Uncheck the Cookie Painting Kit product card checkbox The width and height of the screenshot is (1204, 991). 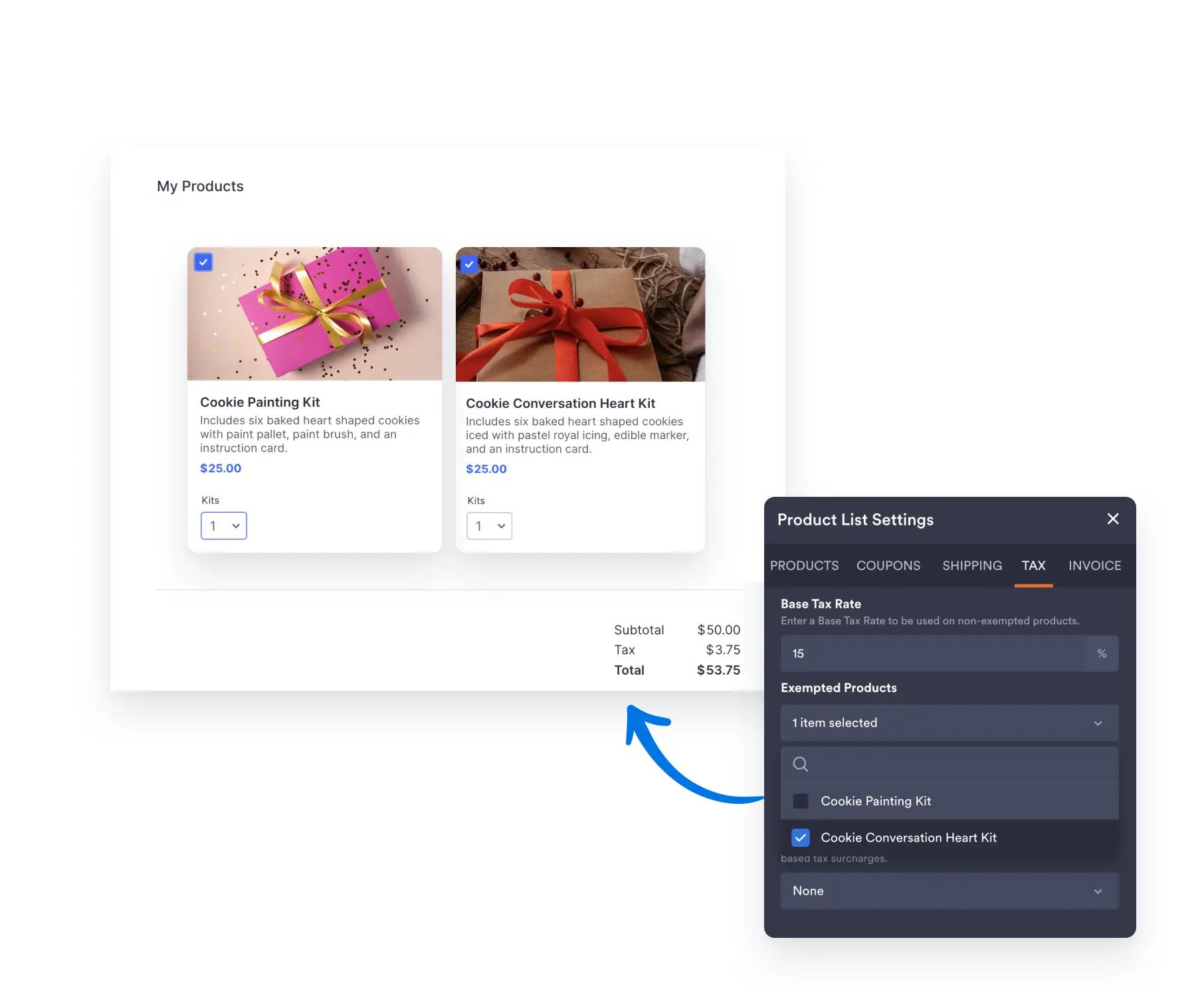click(x=203, y=262)
